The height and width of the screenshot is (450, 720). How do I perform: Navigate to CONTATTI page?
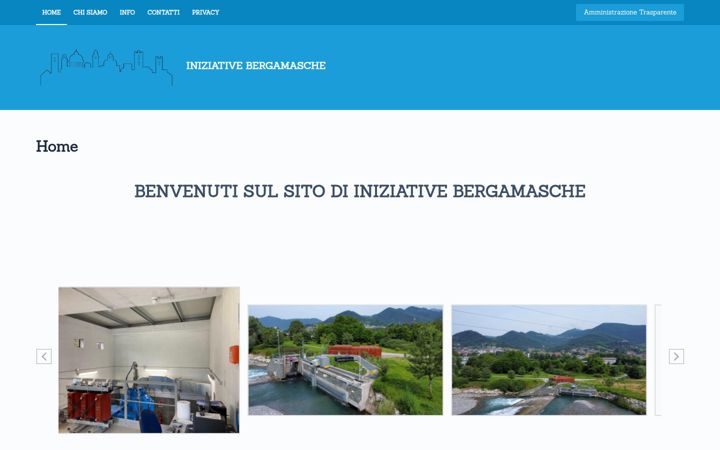[163, 12]
